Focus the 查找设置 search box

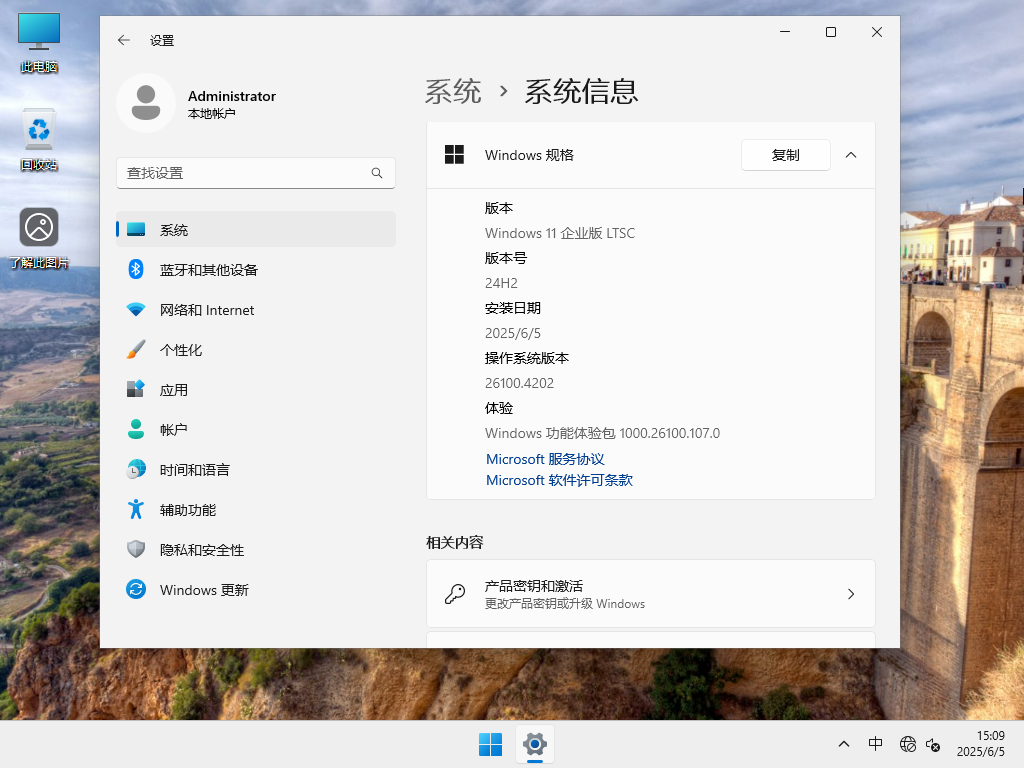coord(255,173)
